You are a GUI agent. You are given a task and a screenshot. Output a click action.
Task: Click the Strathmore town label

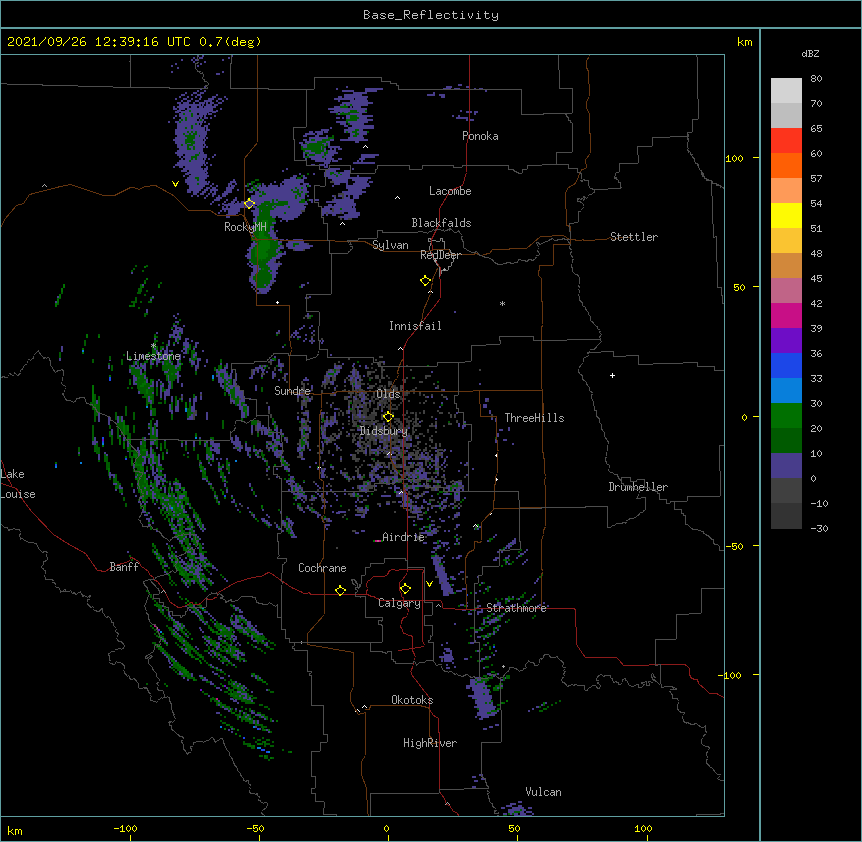click(x=516, y=608)
